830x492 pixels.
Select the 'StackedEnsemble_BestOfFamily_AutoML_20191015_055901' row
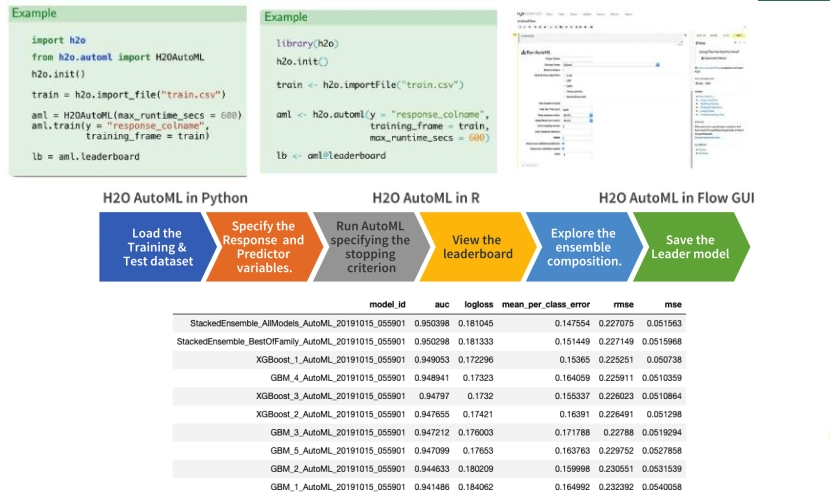[x=429, y=342]
